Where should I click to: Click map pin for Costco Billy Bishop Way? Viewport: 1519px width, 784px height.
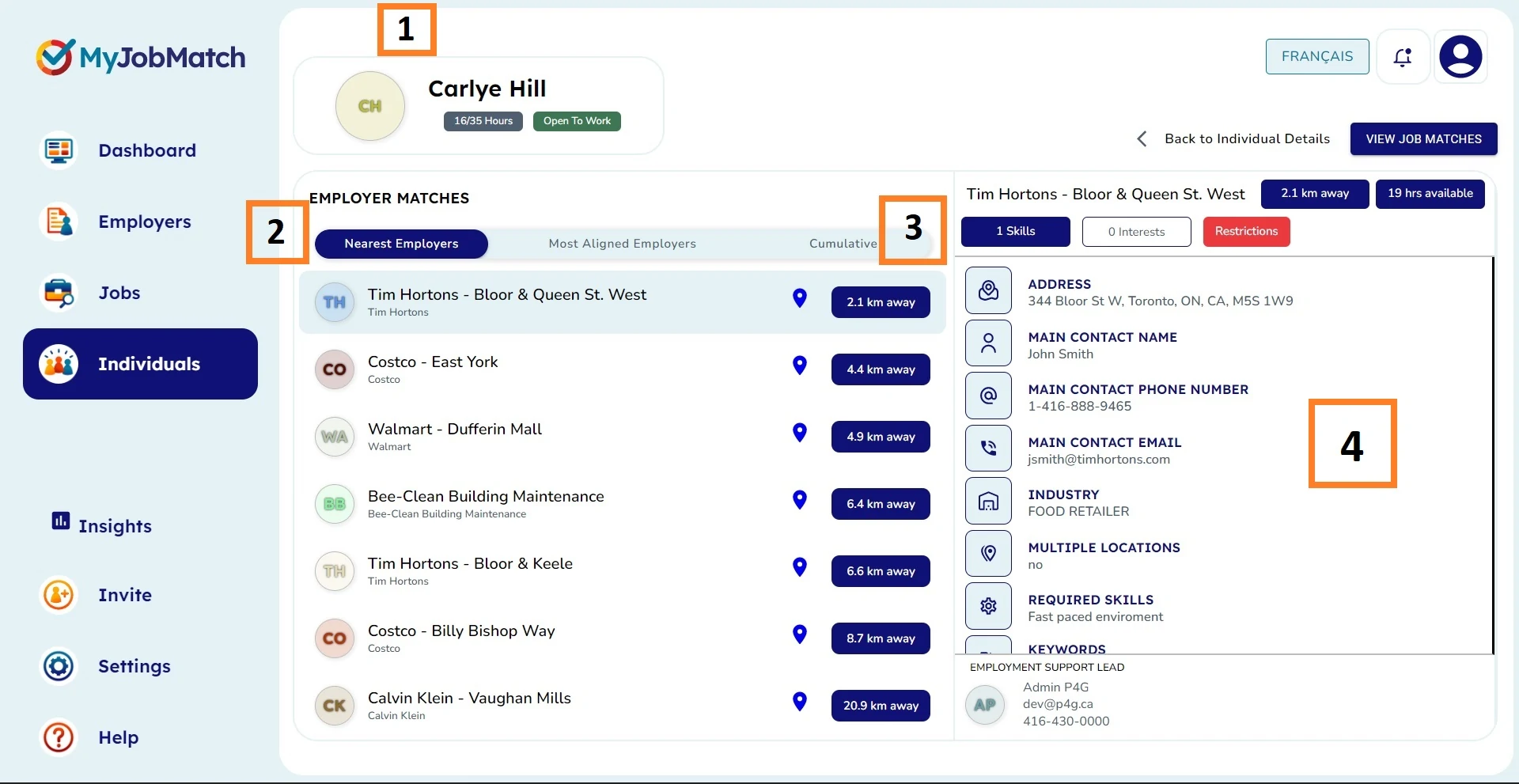pyautogui.click(x=800, y=634)
